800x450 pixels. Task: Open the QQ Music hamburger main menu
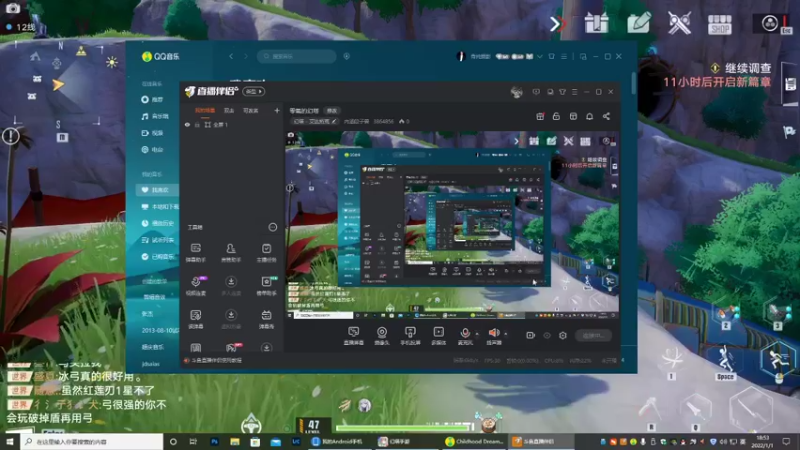point(564,56)
